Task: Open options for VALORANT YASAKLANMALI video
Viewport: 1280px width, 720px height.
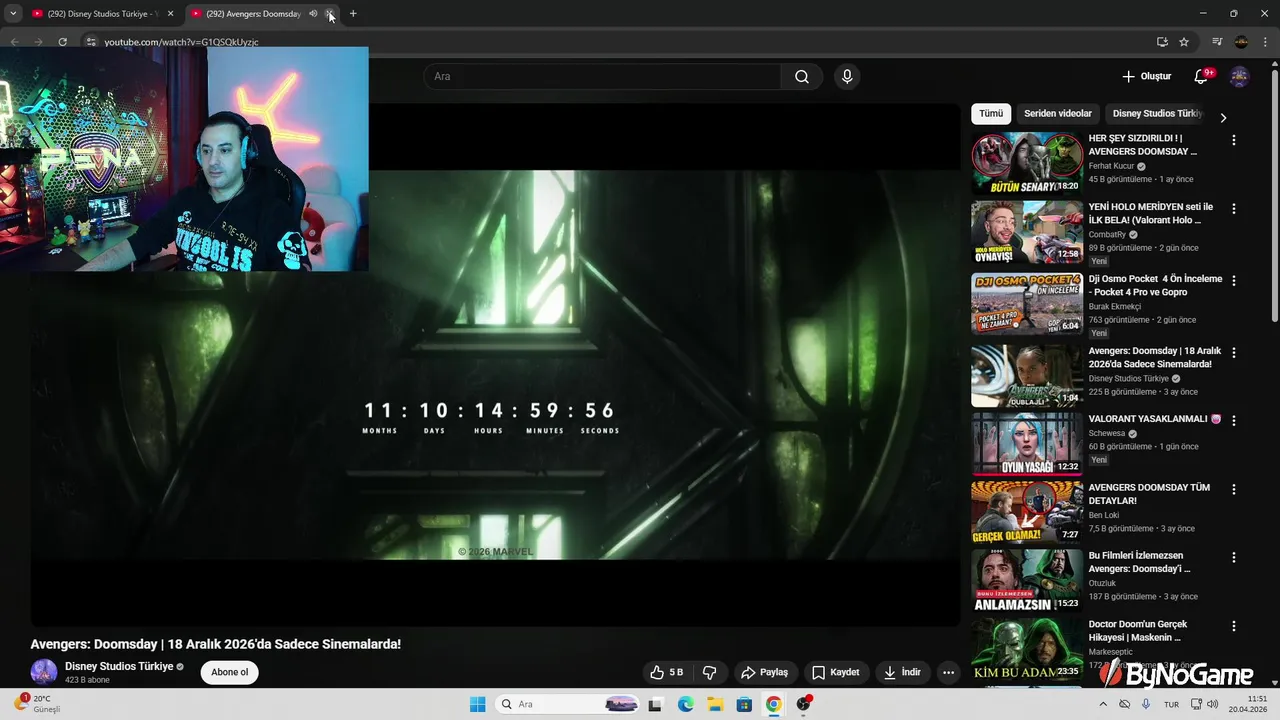Action: 1233,421
